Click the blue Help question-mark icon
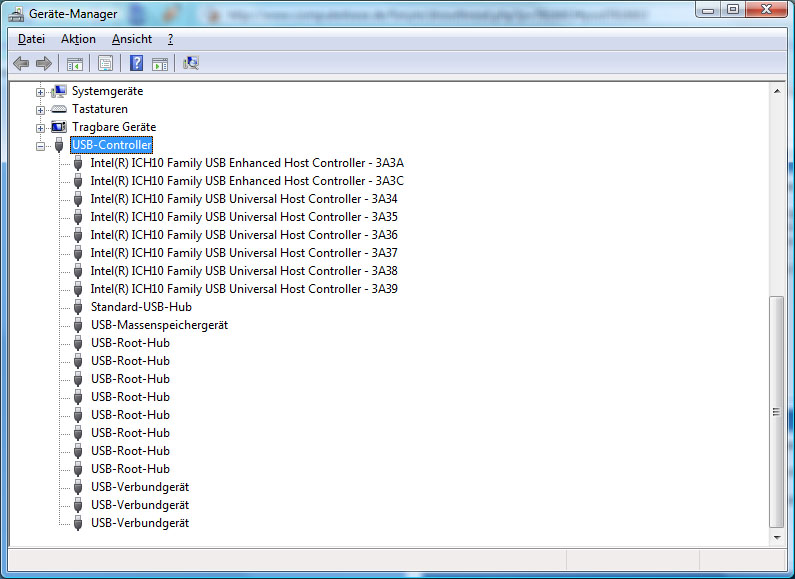The height and width of the screenshot is (579, 795). (136, 63)
